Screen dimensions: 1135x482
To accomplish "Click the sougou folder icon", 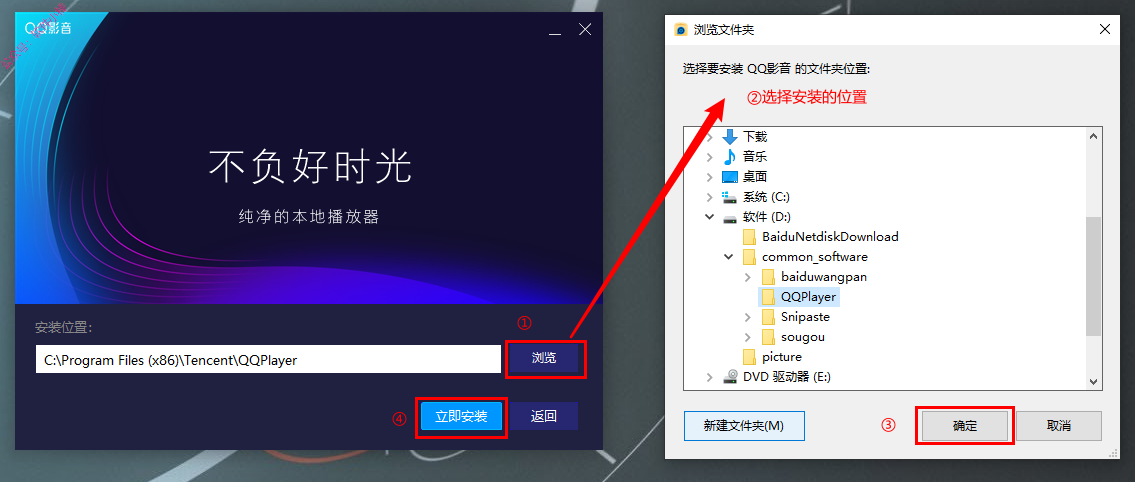I will coord(769,337).
